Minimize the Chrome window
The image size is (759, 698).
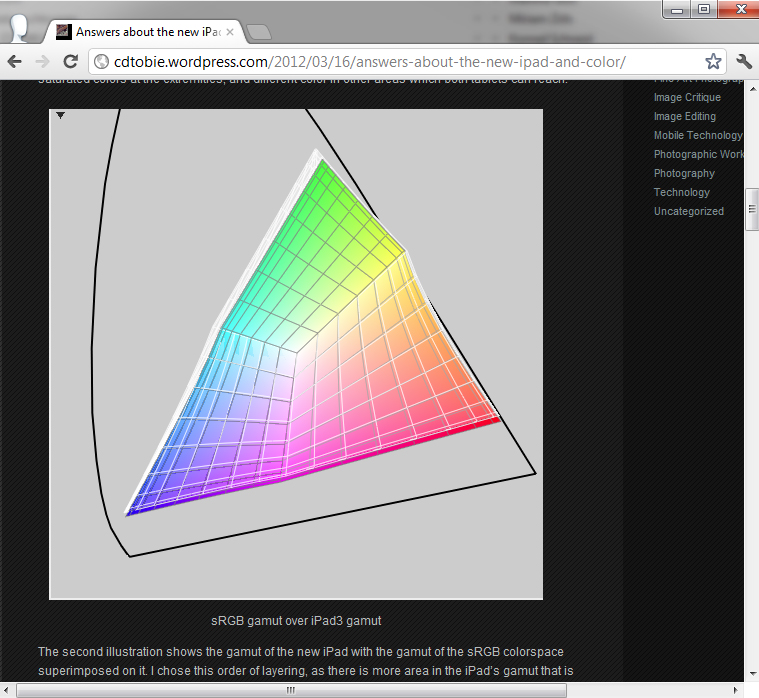[x=677, y=10]
